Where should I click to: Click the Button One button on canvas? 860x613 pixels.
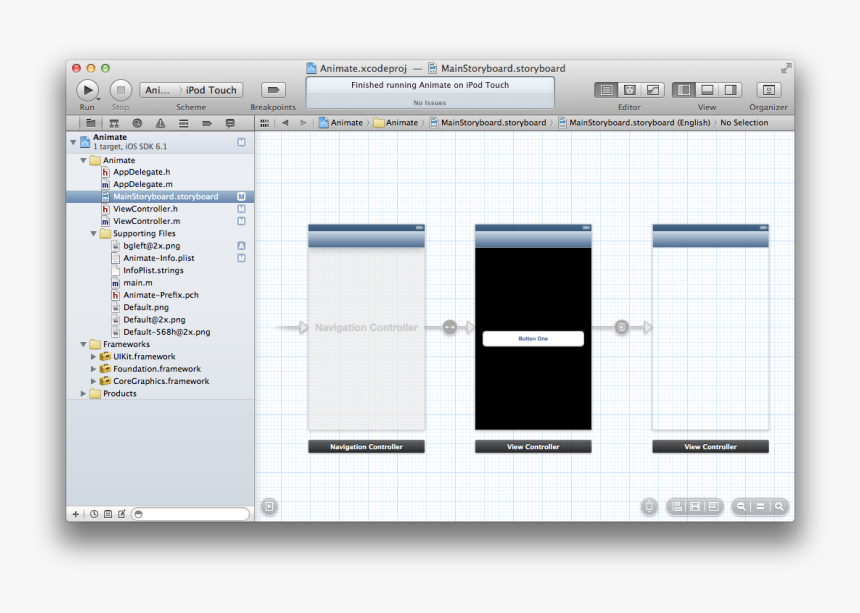[x=532, y=339]
